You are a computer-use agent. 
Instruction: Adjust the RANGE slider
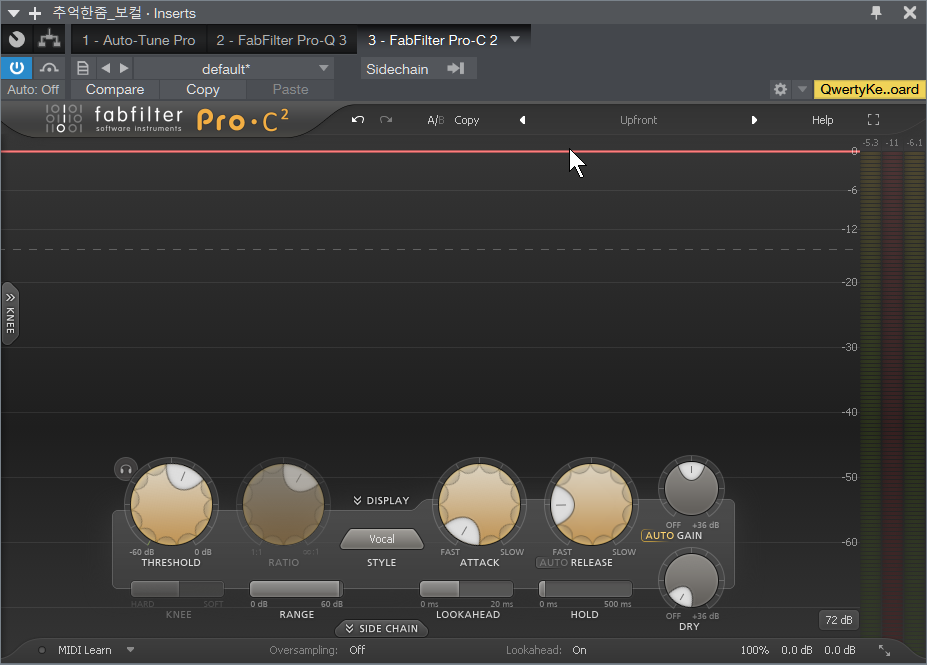296,589
